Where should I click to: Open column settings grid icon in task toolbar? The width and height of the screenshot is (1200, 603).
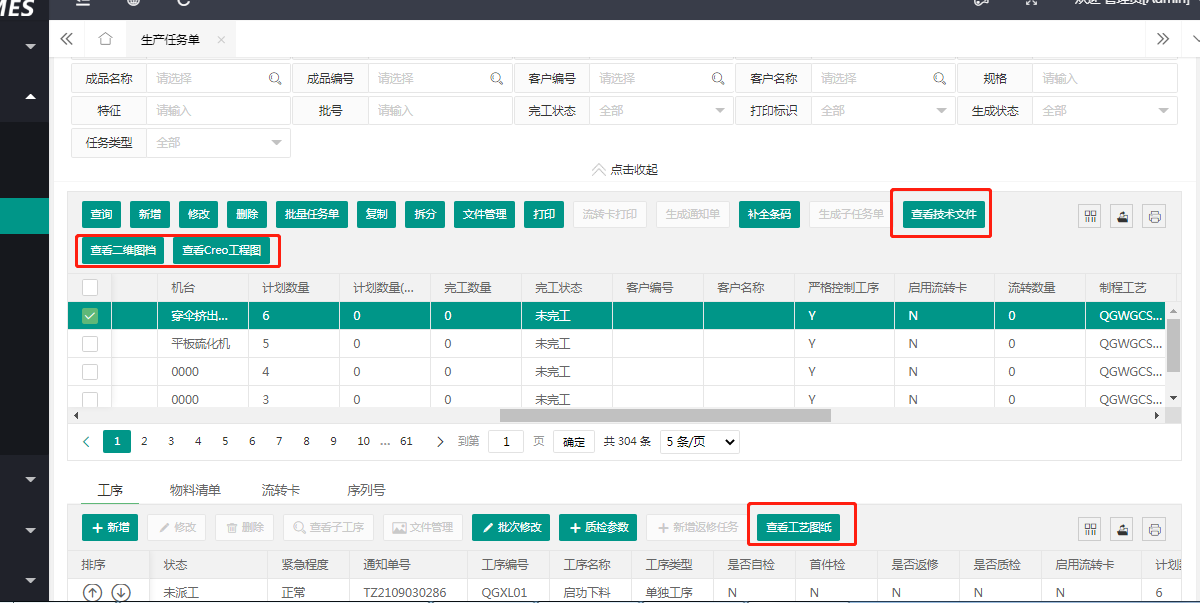click(x=1090, y=217)
